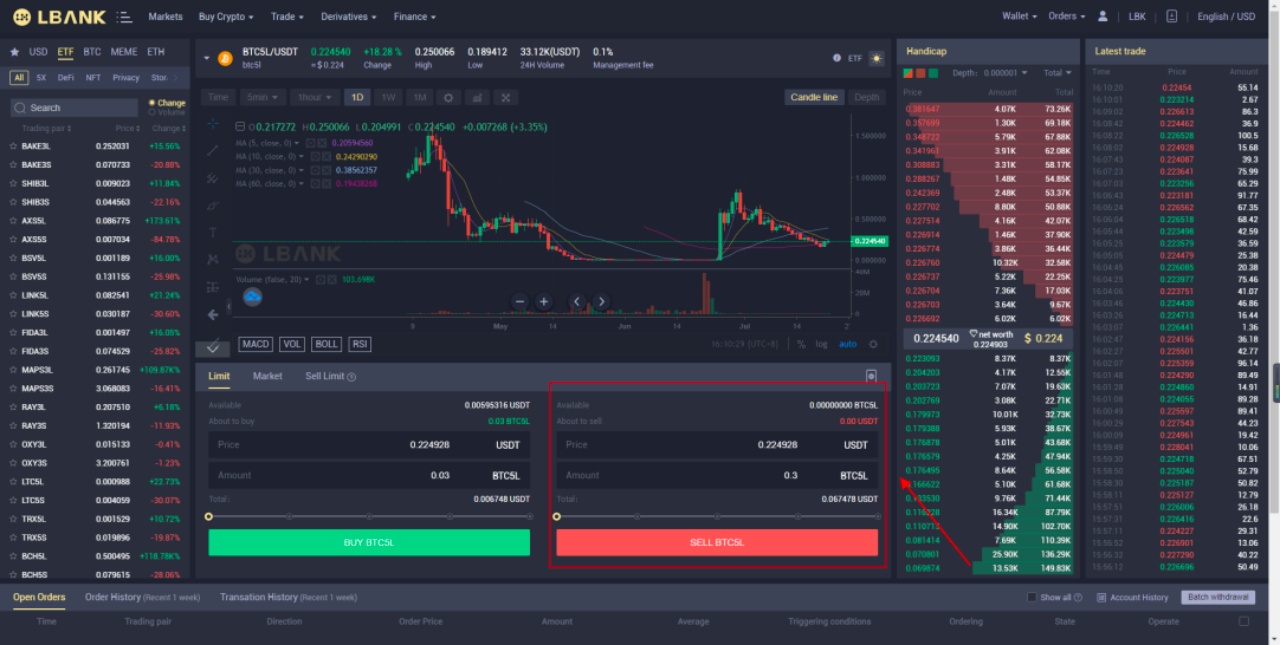Expand the 5min interval dropdown
The image size is (1280, 645).
pos(263,97)
